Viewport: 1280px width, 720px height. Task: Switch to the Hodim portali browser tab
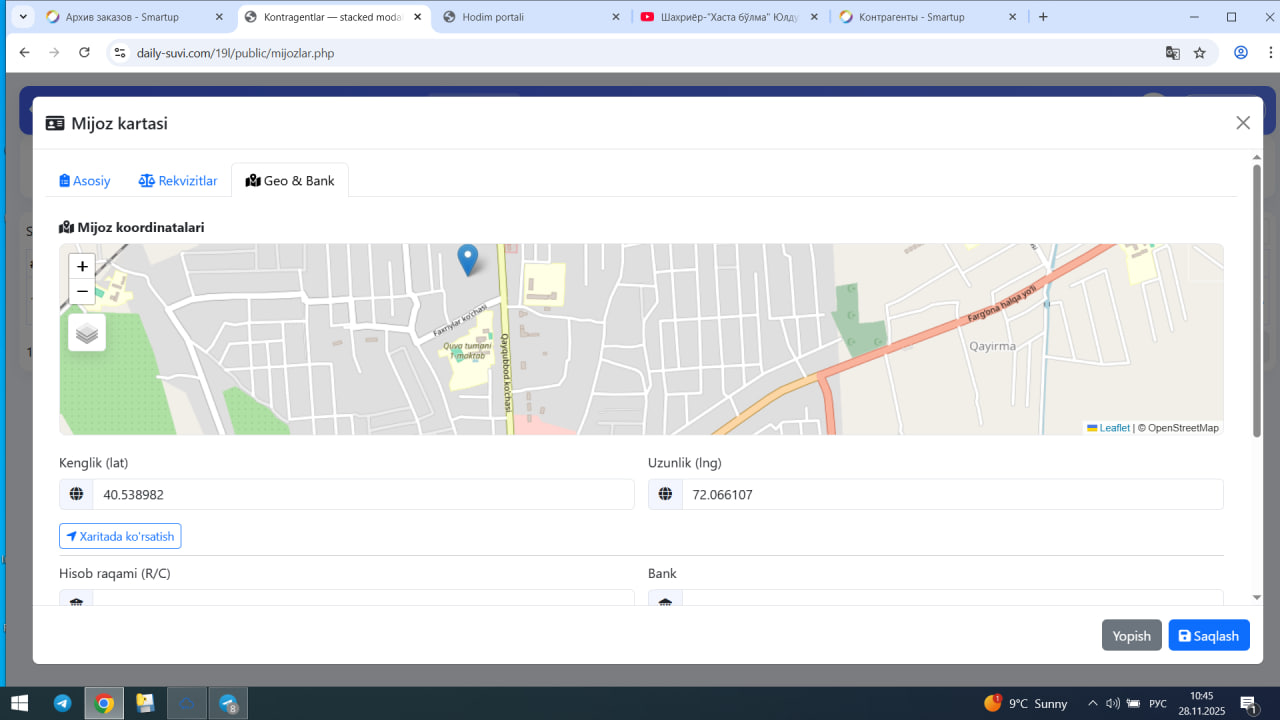(x=533, y=17)
